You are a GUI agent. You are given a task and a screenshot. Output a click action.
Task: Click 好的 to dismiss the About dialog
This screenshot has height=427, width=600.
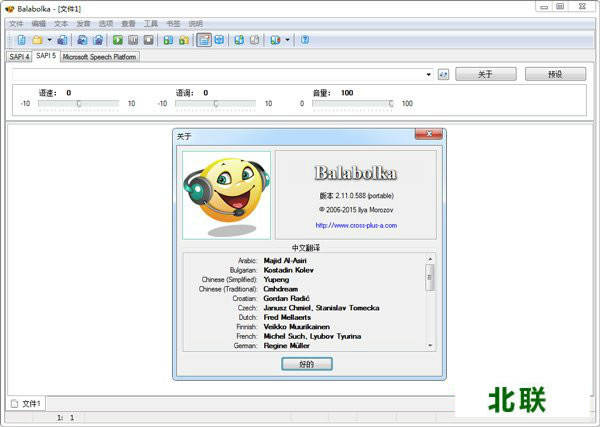pyautogui.click(x=307, y=364)
